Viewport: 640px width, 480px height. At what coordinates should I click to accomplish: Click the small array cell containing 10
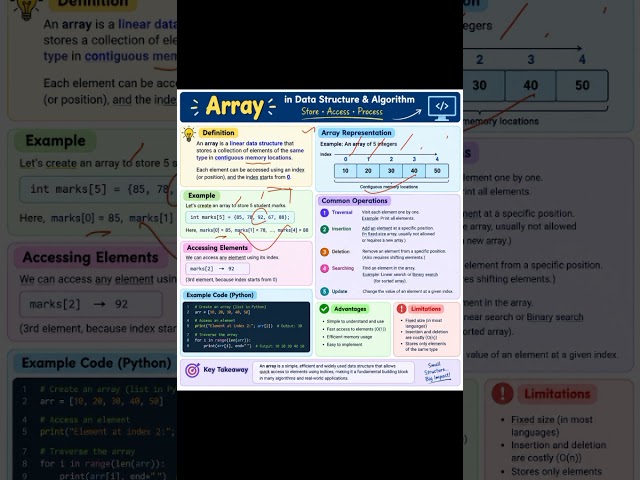tap(345, 171)
